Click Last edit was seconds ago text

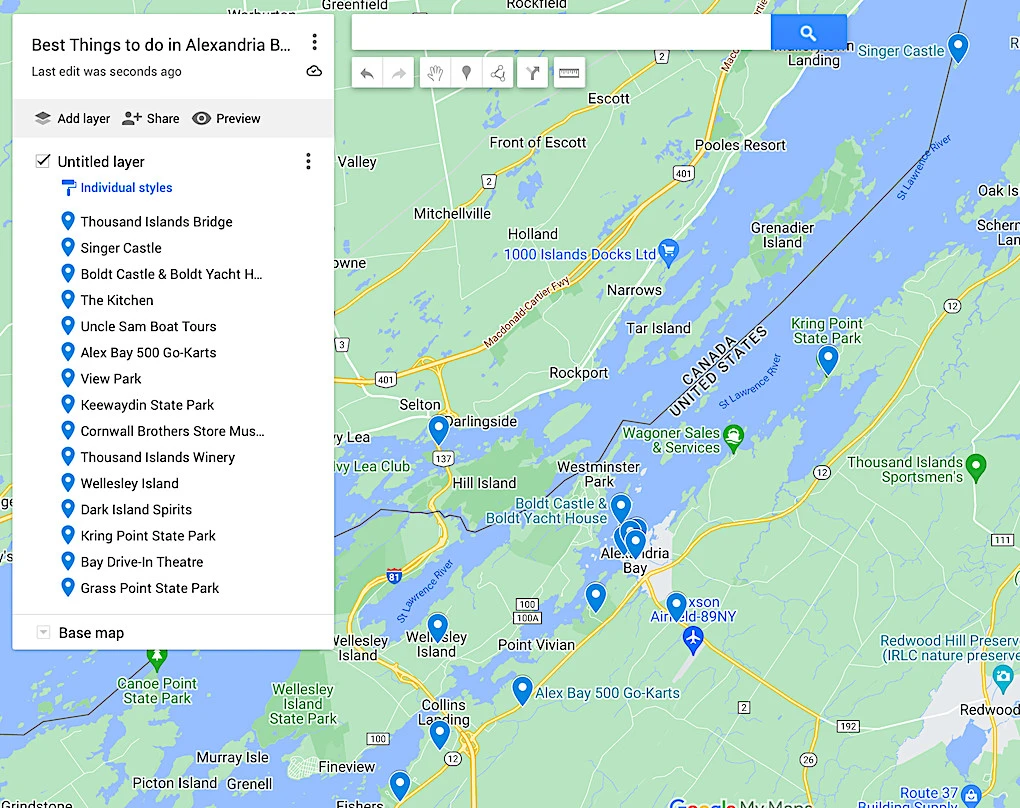pos(107,72)
